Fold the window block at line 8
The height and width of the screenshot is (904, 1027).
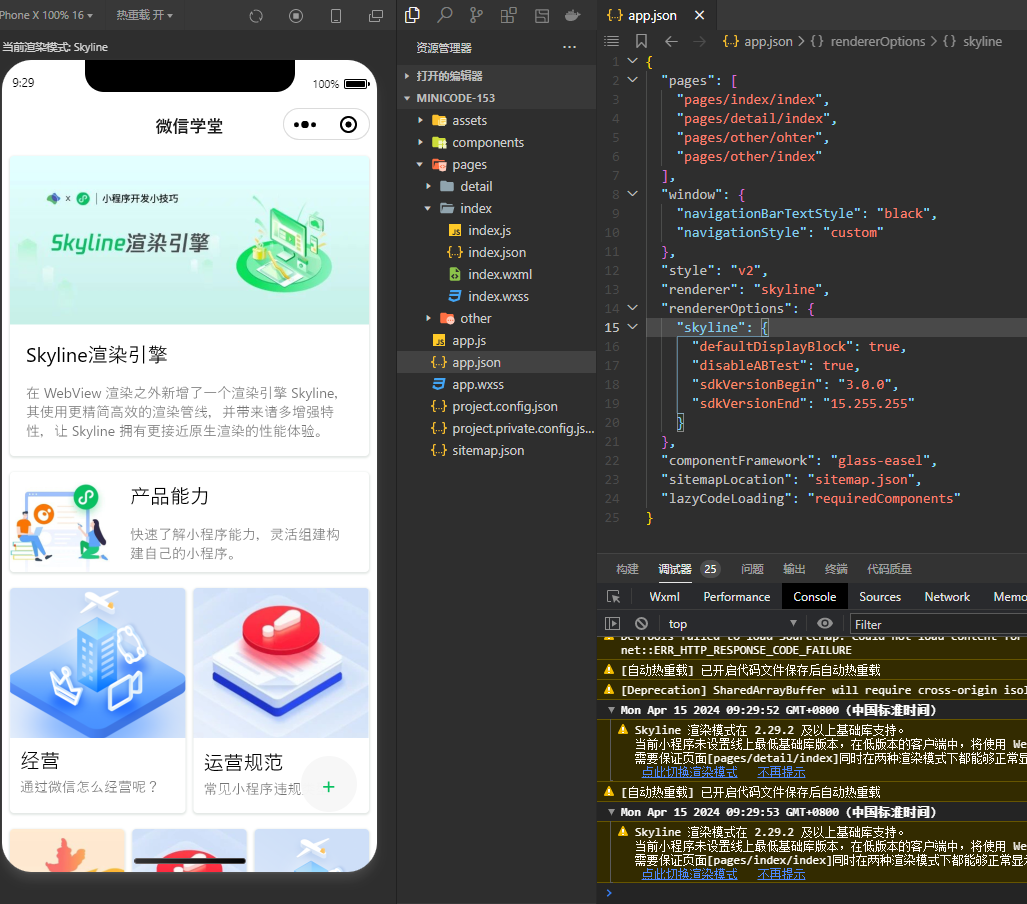[633, 193]
